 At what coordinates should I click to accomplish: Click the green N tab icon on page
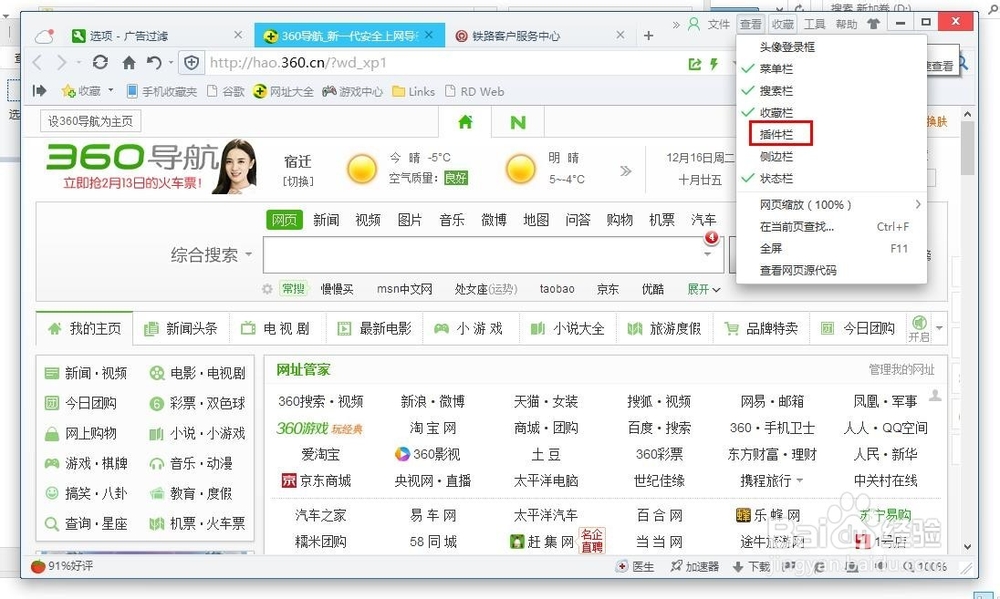[x=518, y=122]
